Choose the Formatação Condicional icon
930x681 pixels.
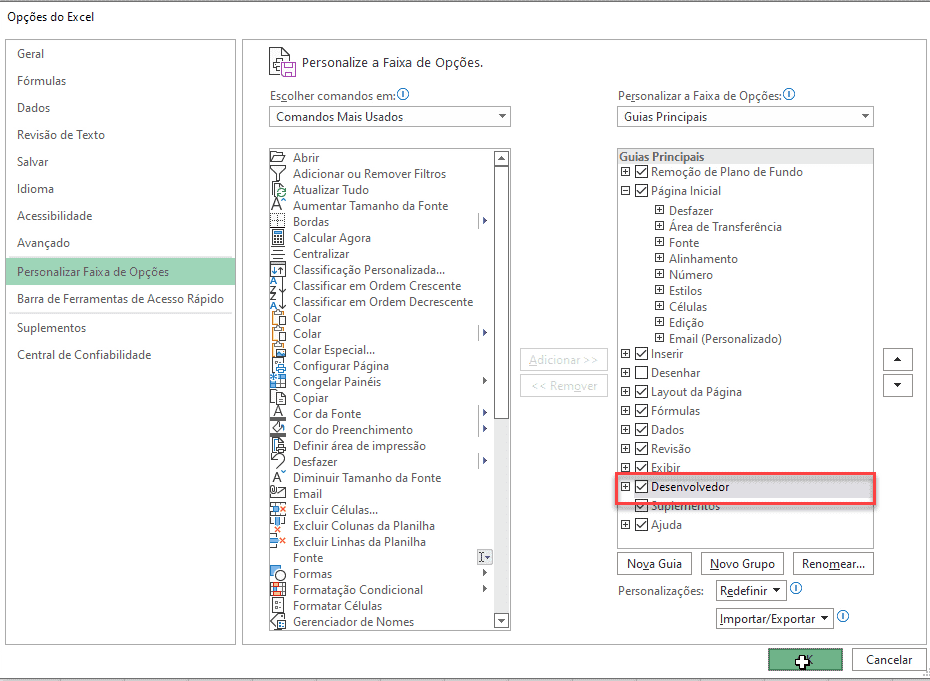(278, 590)
